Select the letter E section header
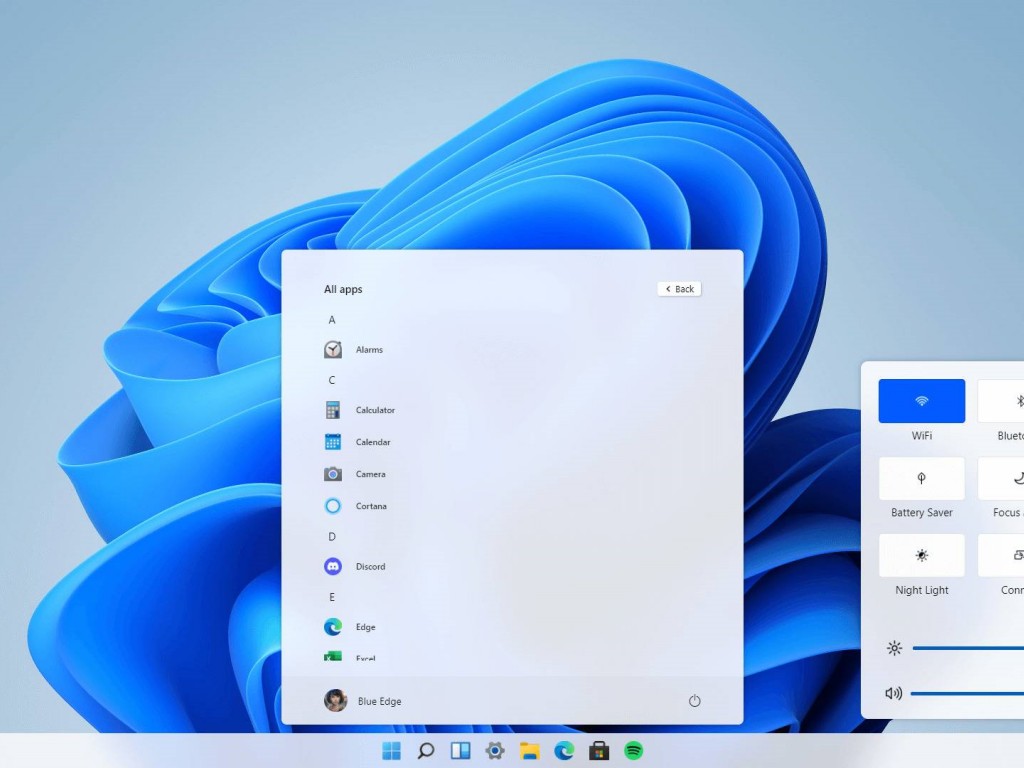The height and width of the screenshot is (768, 1024). [x=331, y=596]
